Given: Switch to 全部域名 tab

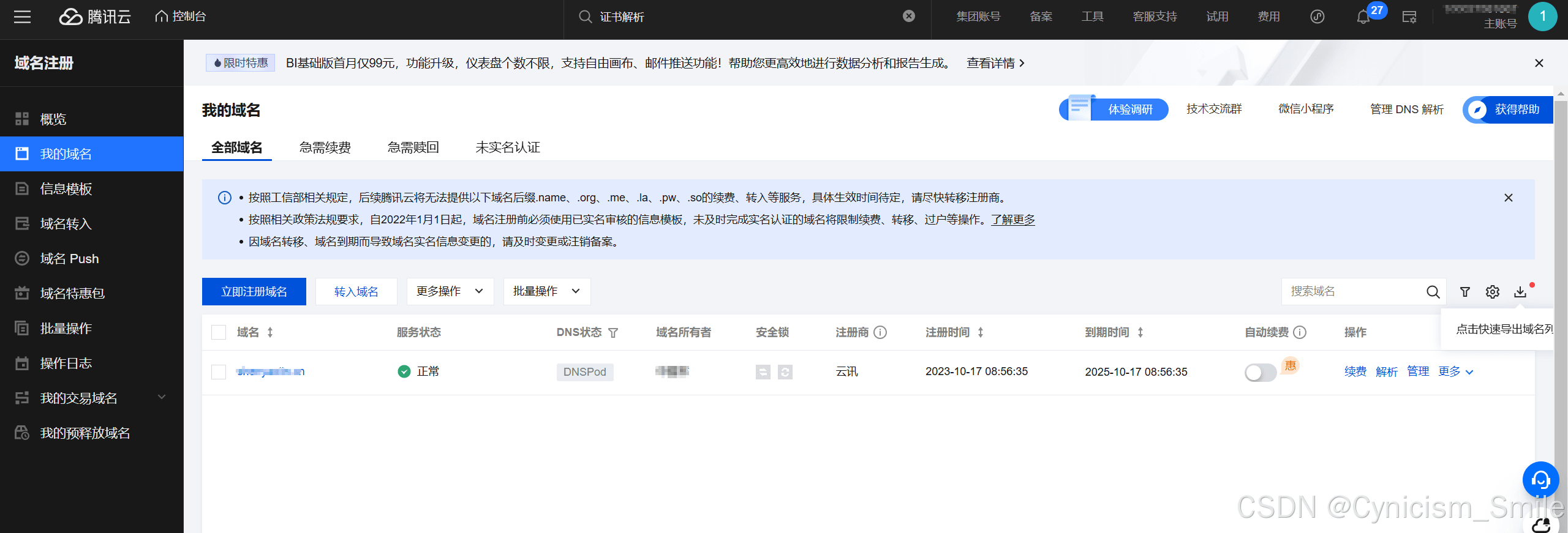Looking at the screenshot, I should click(236, 147).
